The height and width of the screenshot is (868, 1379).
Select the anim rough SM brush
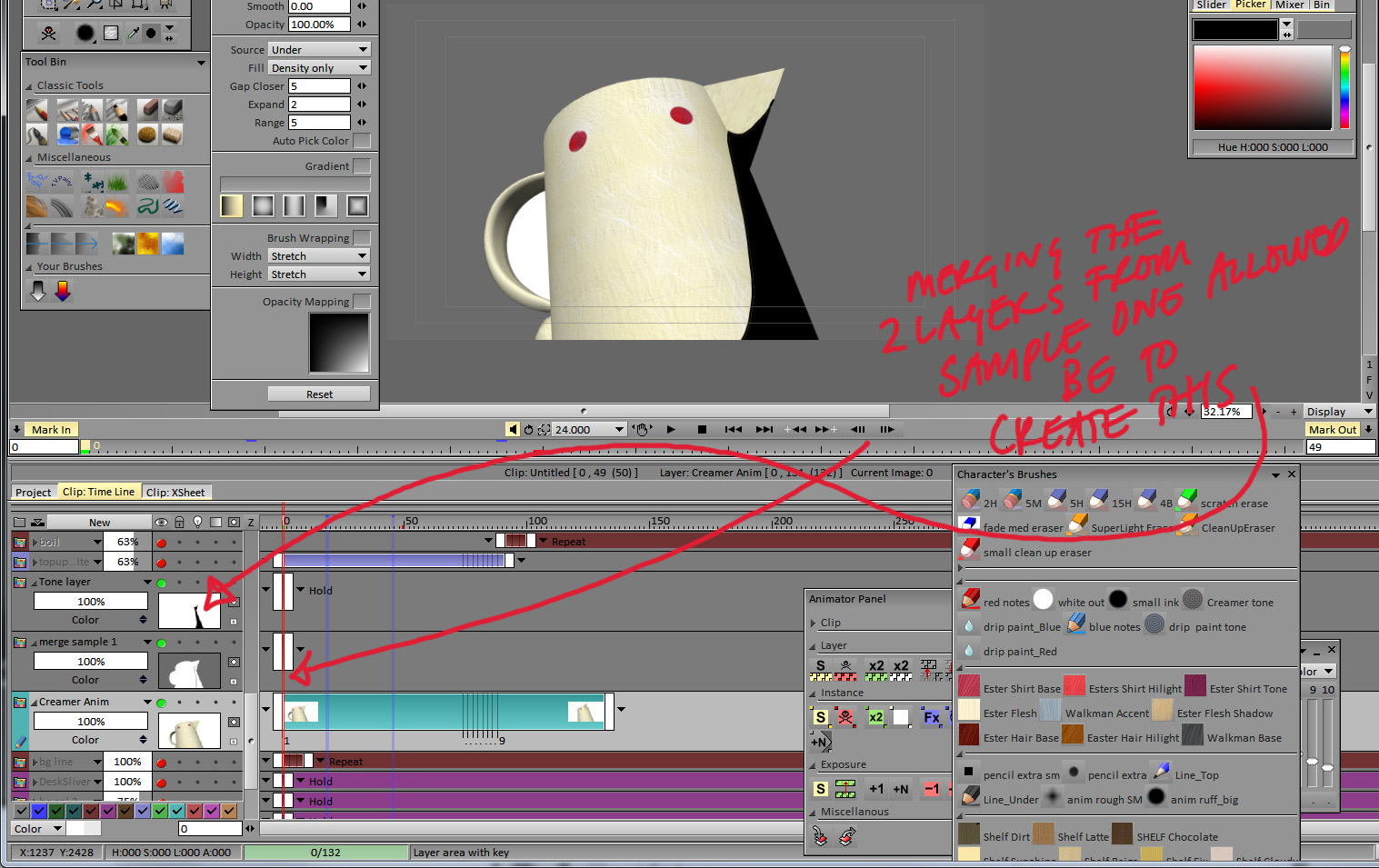click(x=1053, y=797)
